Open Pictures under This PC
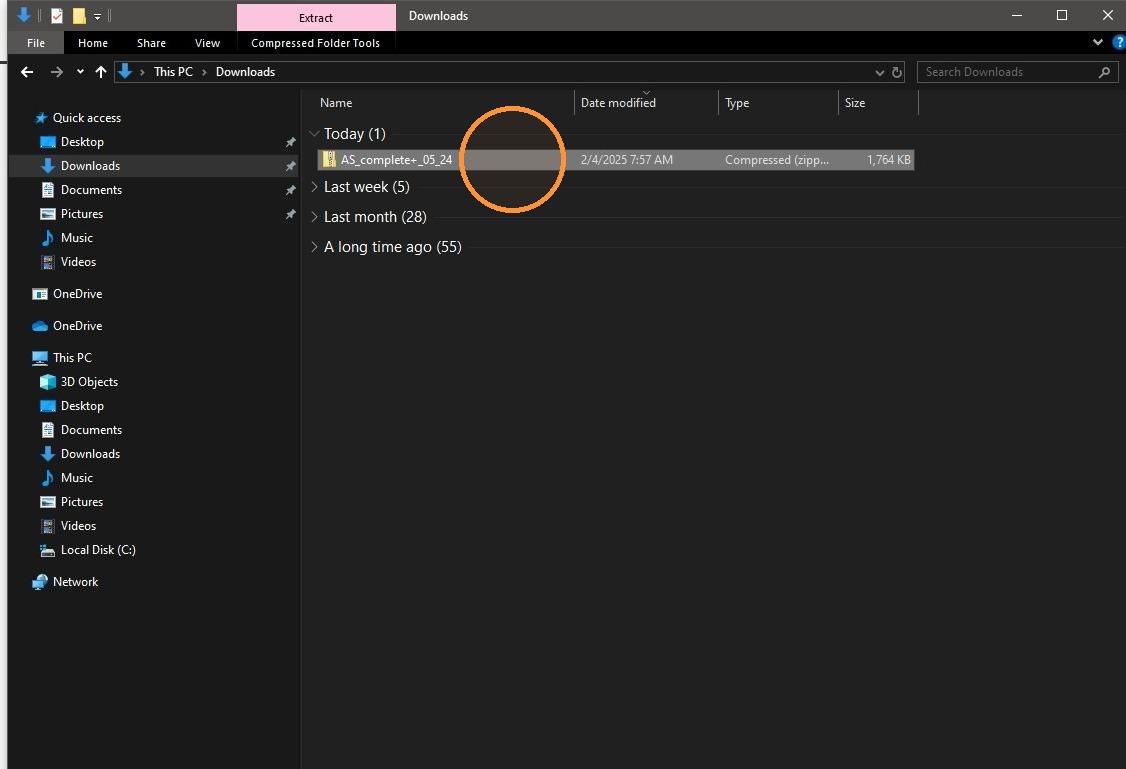This screenshot has width=1126, height=769. coord(82,502)
